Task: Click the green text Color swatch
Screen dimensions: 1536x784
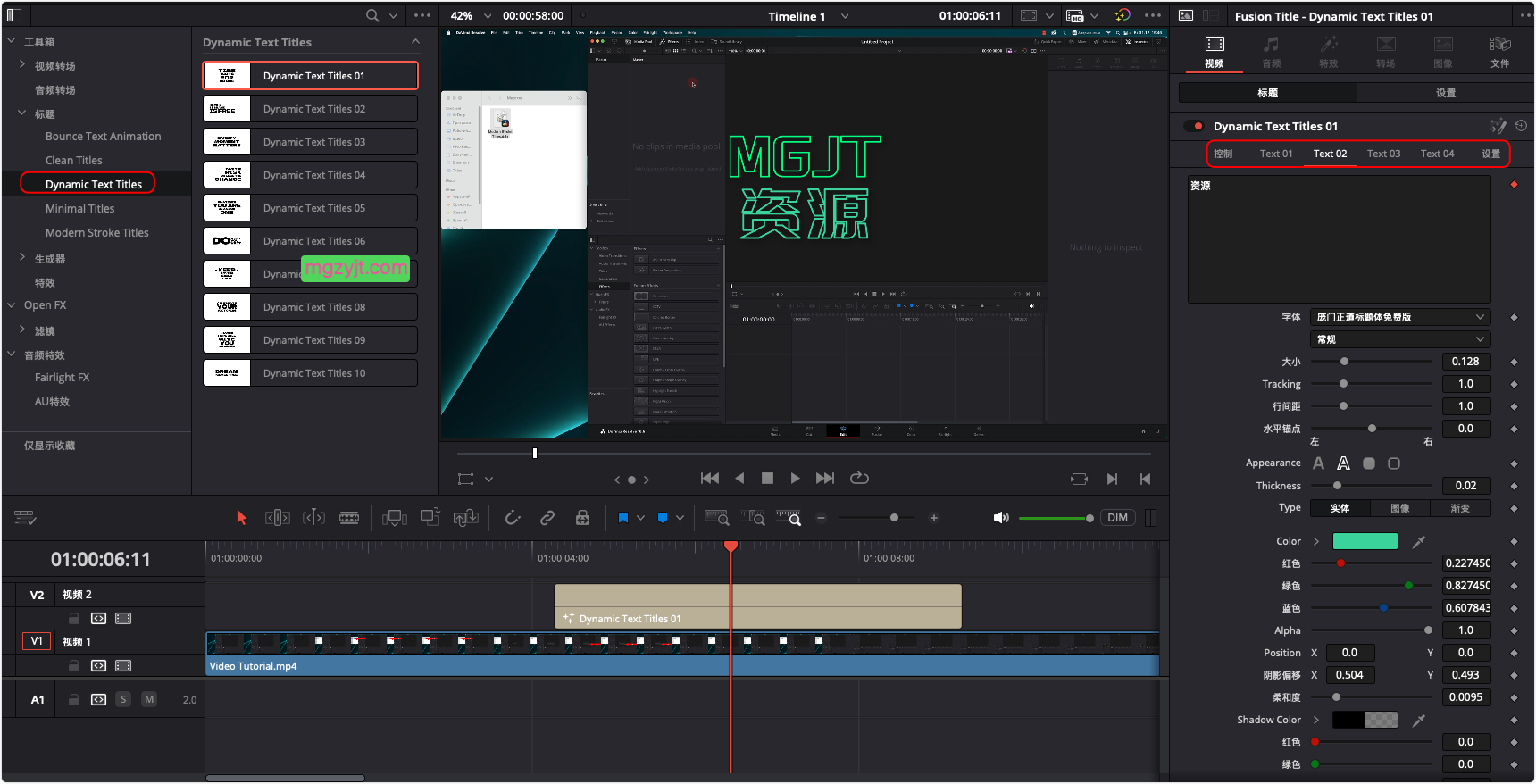Action: [1365, 541]
